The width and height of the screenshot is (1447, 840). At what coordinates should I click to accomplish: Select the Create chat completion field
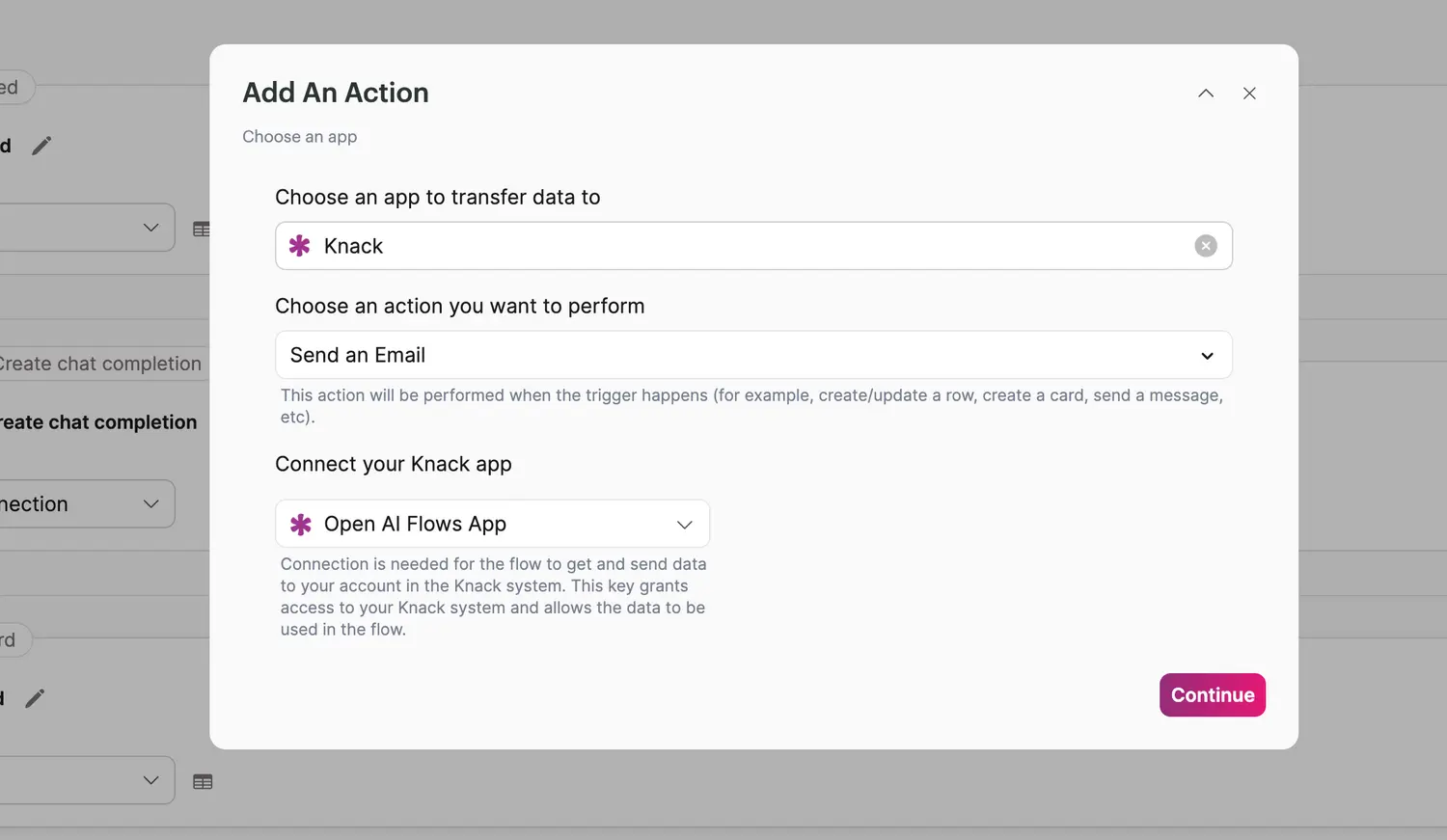(x=101, y=364)
